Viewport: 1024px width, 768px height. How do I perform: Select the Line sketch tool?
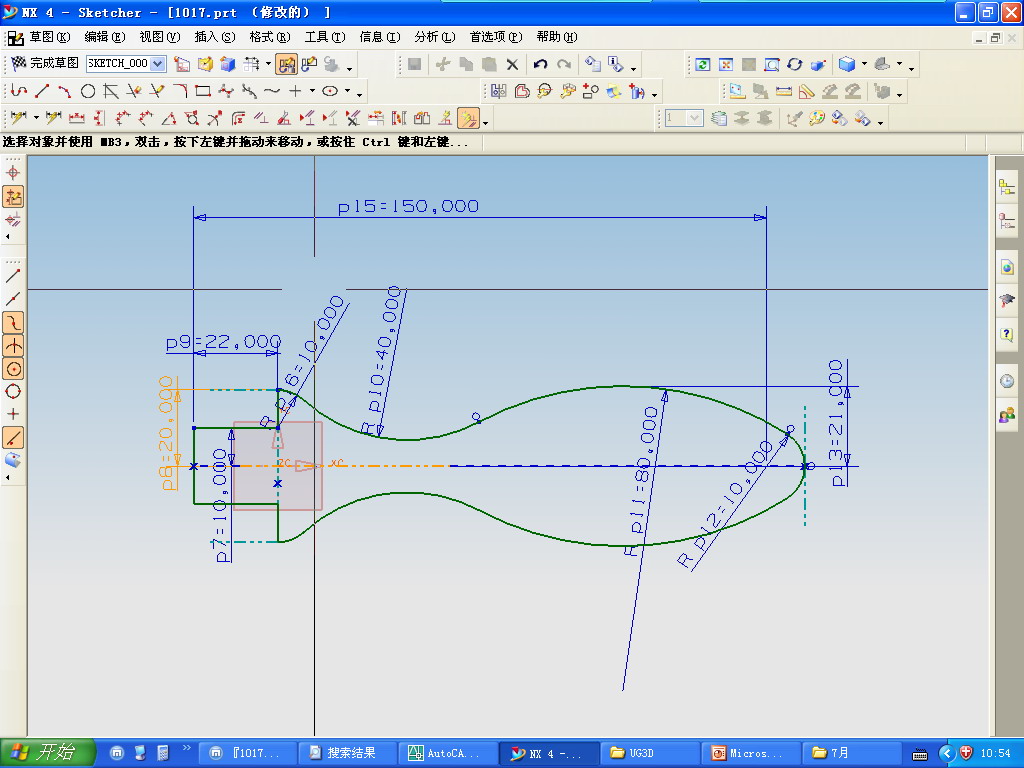(x=41, y=91)
